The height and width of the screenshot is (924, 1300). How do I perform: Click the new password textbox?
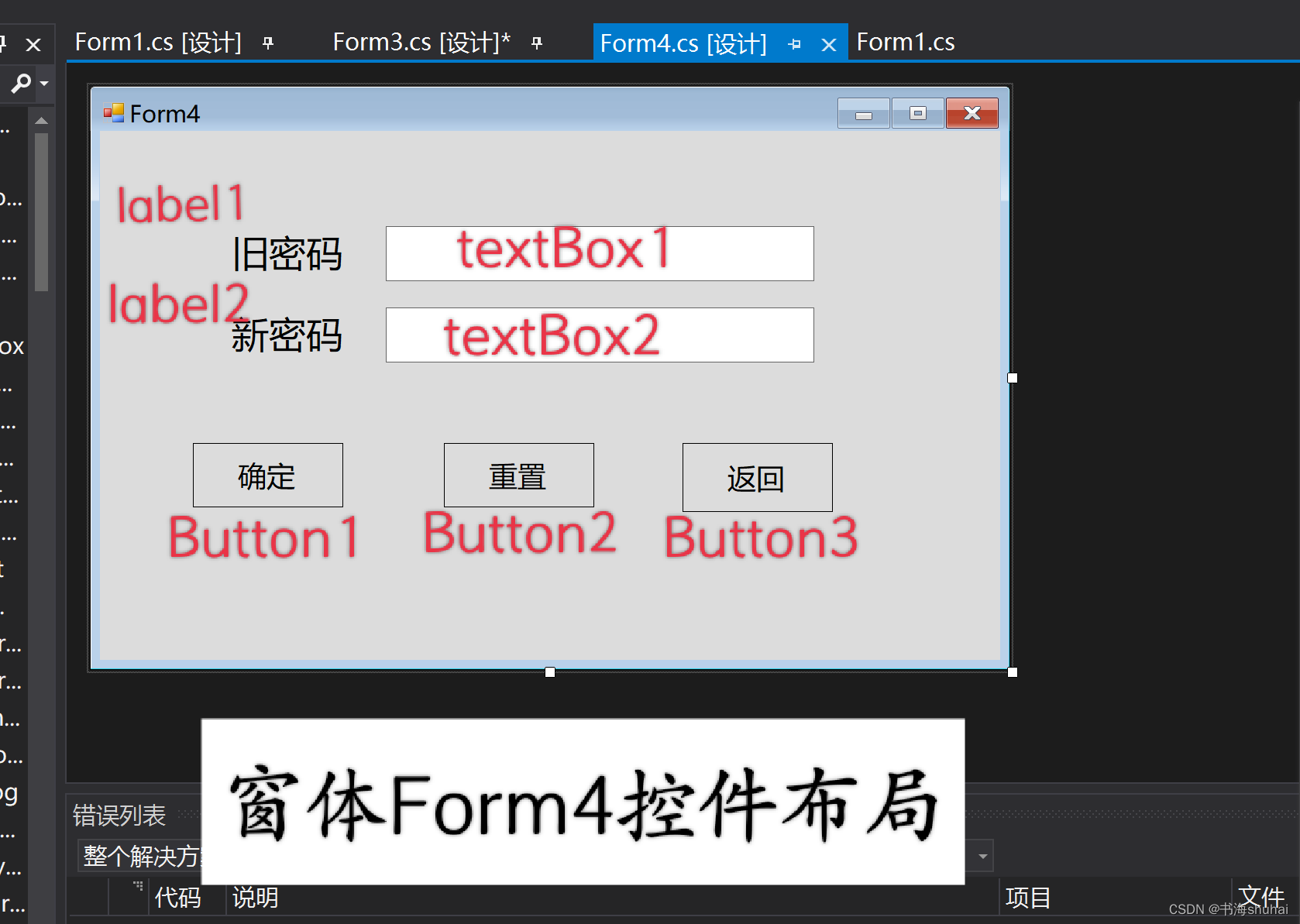pos(600,335)
